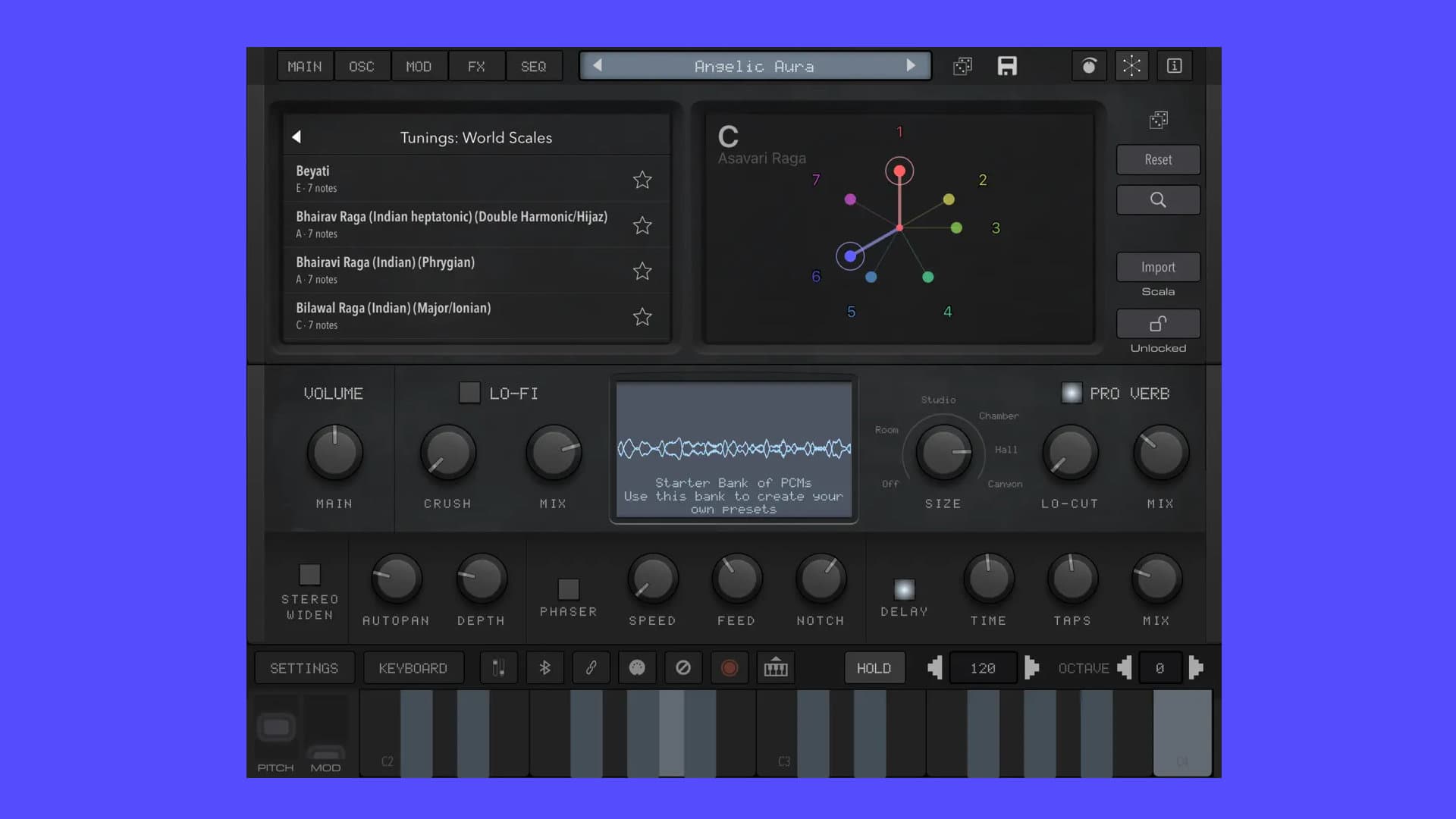The height and width of the screenshot is (819, 1456).
Task: Open the Angelic Aura preset name selector
Action: (755, 66)
